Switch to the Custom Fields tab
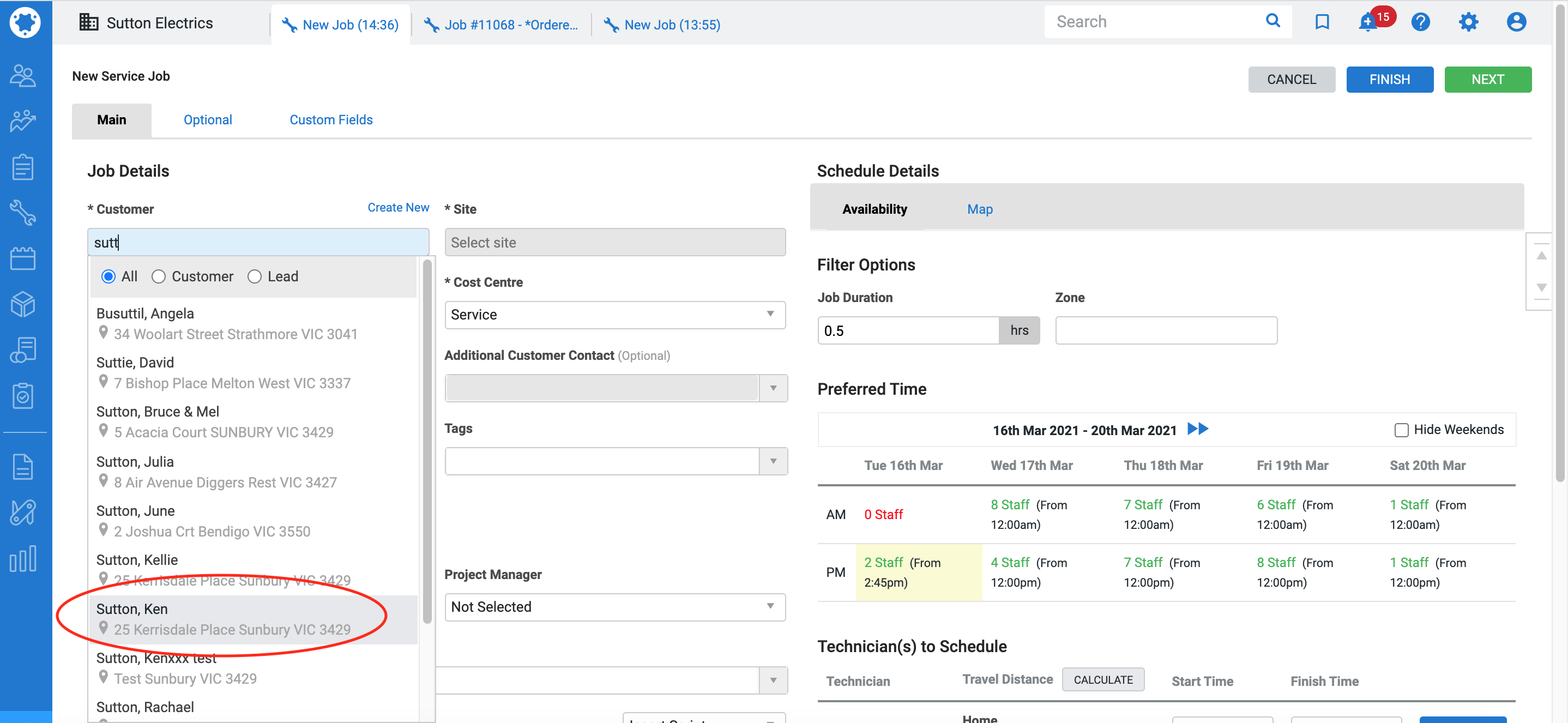1568x723 pixels. click(x=330, y=120)
